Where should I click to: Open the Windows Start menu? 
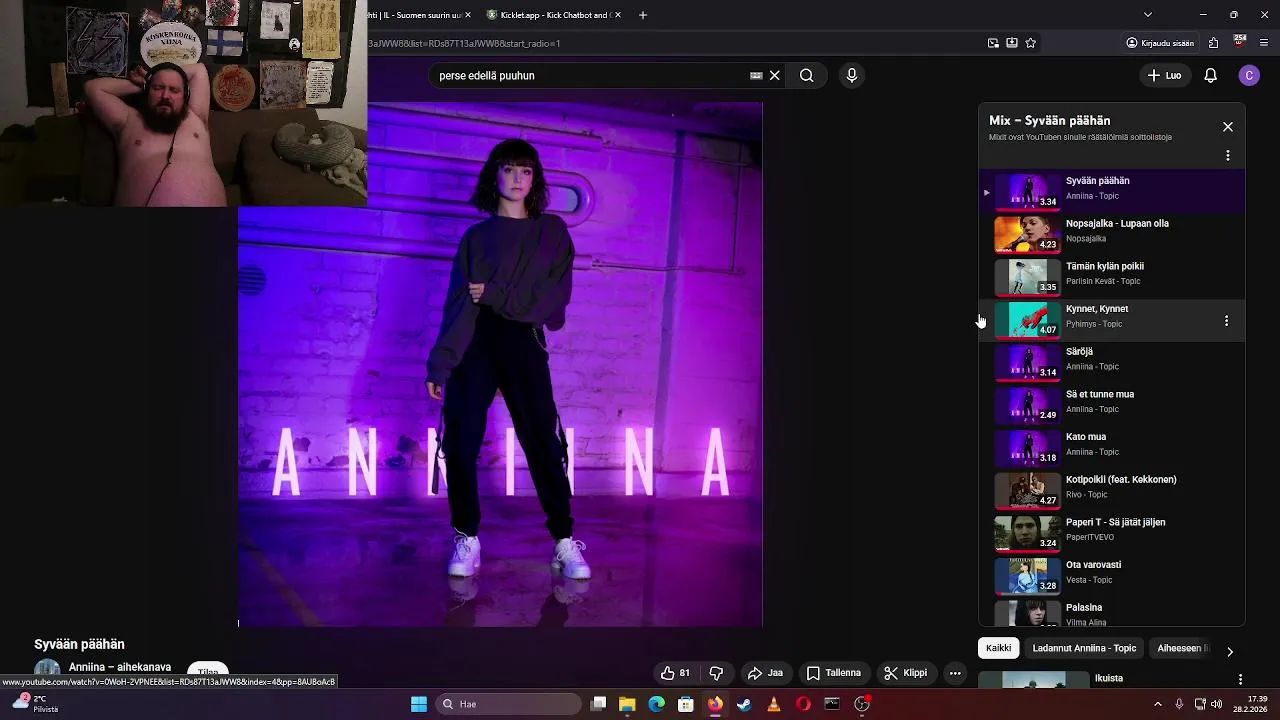coord(419,704)
